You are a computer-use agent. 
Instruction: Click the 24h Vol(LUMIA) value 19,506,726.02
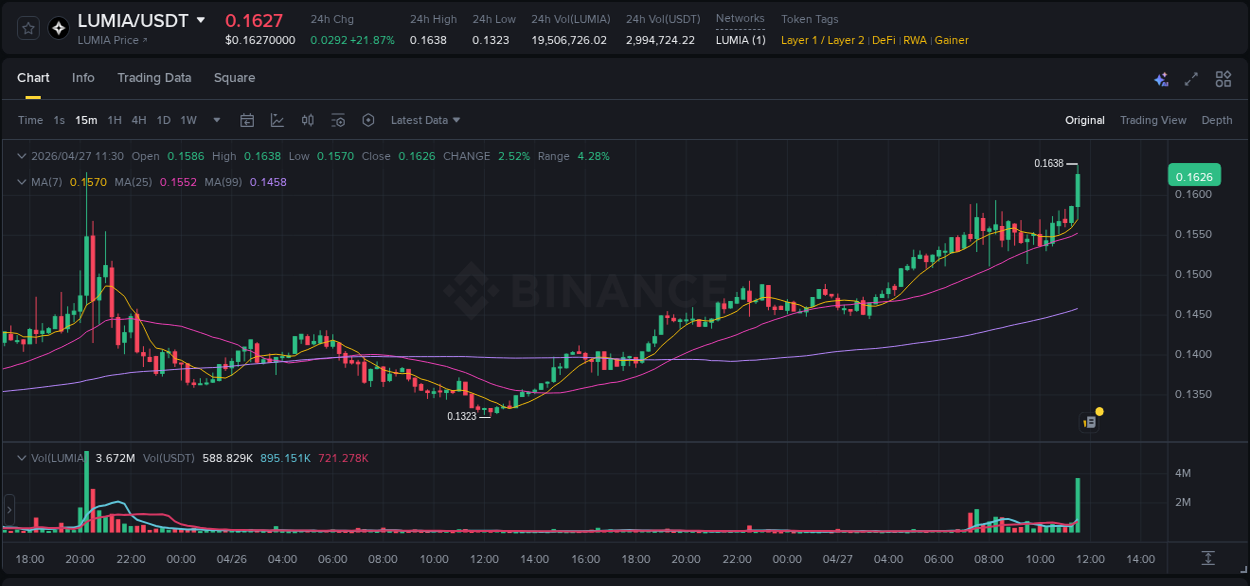click(x=569, y=40)
